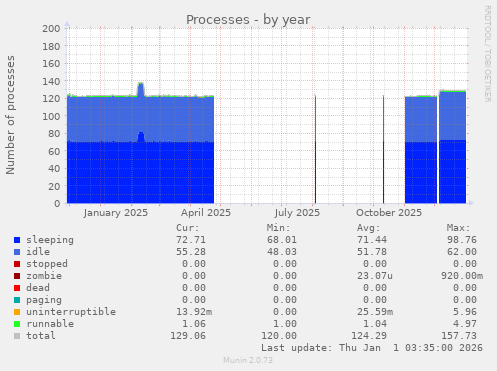Click zombie average value 23.07u
Viewport: 497px width, 371px height.
click(x=375, y=276)
